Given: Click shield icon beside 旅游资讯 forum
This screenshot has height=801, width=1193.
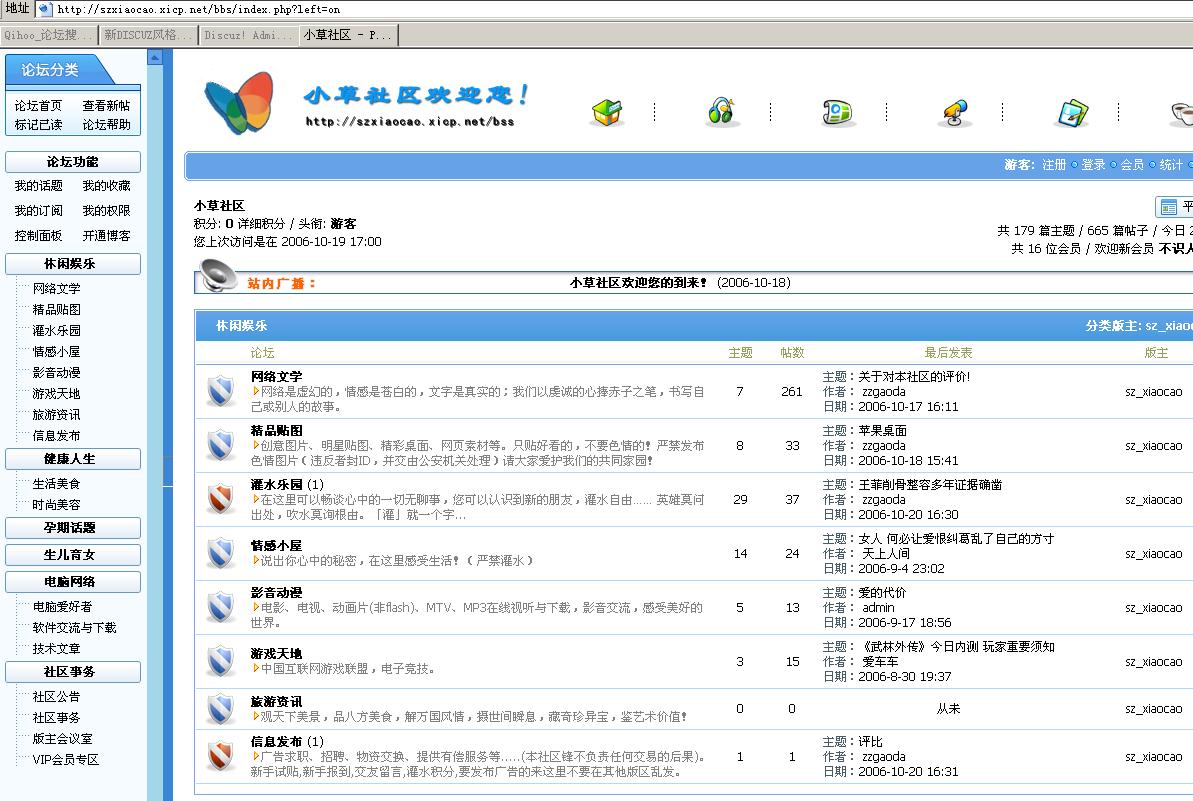Looking at the screenshot, I should (x=221, y=708).
